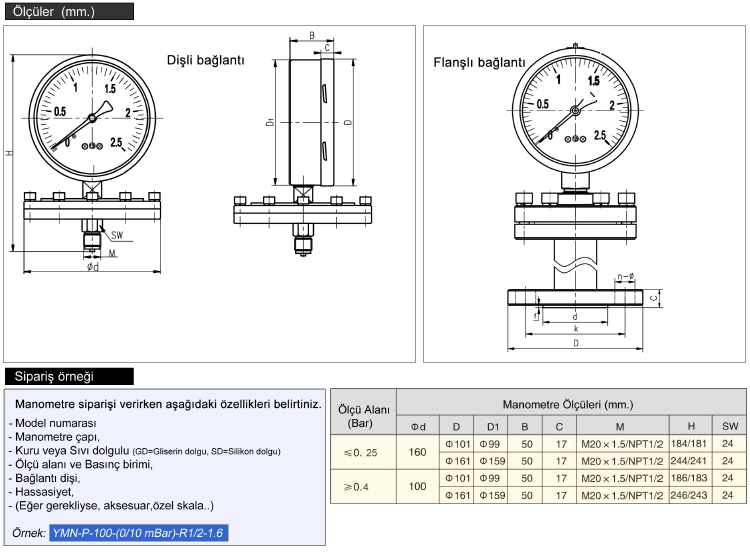Screen dimensions: 750x554
Task: Click 'Φ159' in the 246/243 row
Action: (492, 495)
